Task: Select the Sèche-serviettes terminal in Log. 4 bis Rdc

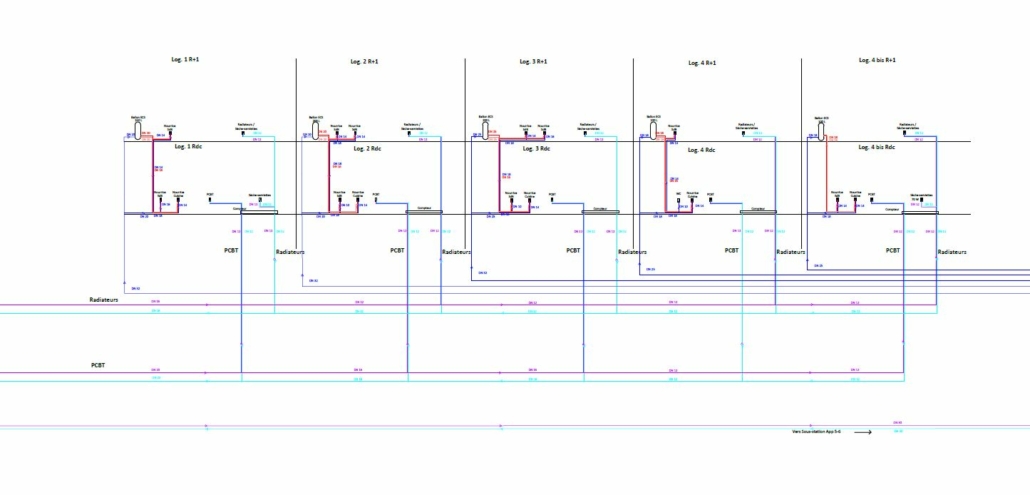Action: point(922,200)
